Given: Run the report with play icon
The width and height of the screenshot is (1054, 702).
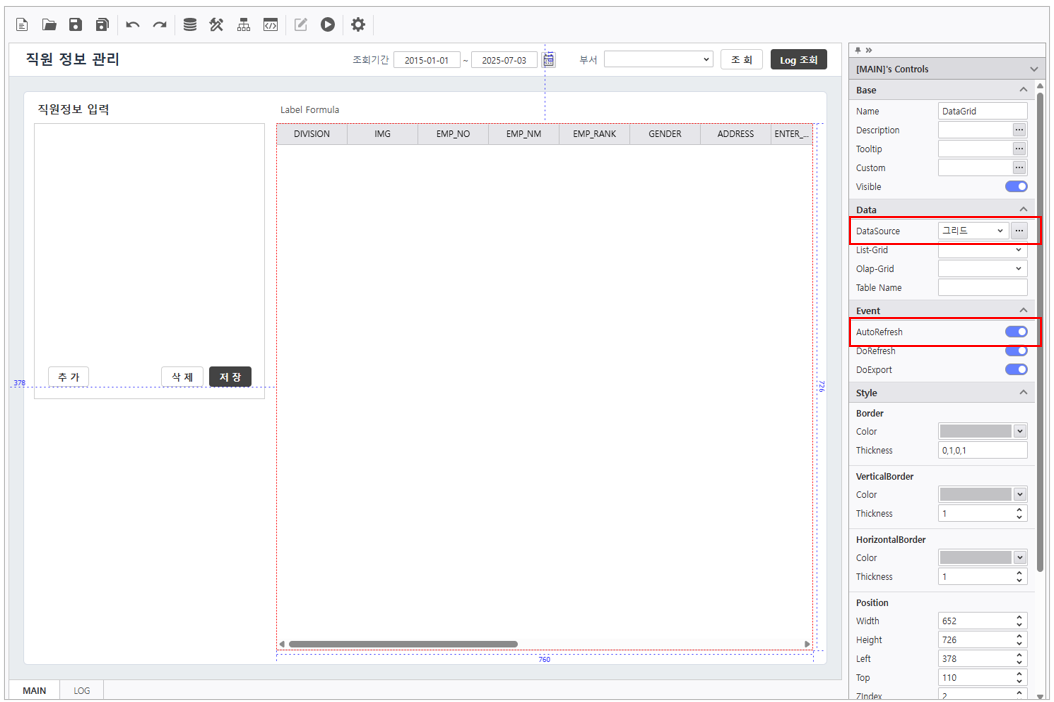Looking at the screenshot, I should coord(327,25).
